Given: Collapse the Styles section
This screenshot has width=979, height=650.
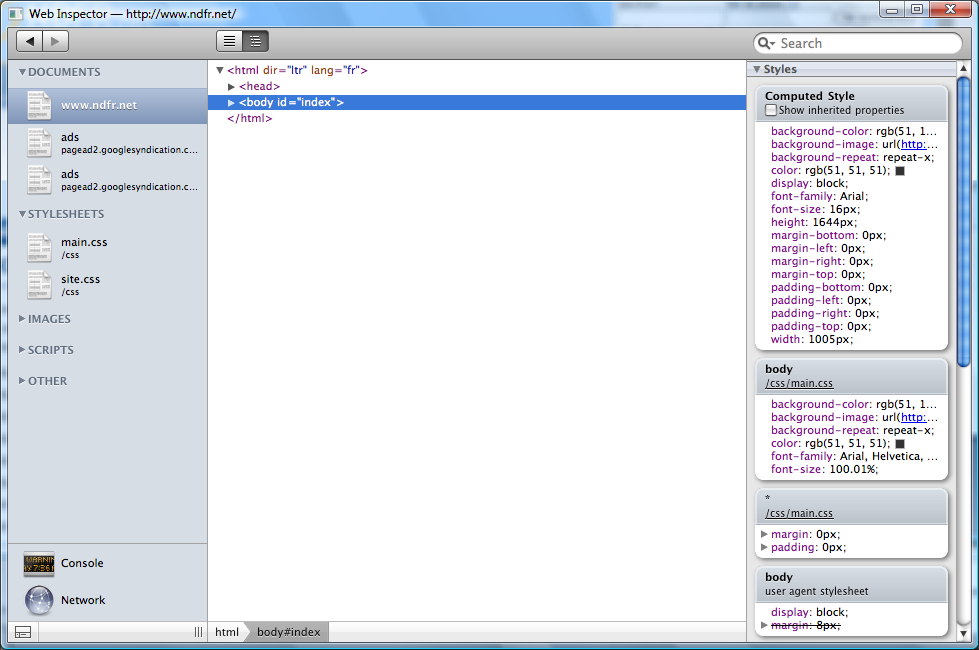Looking at the screenshot, I should pos(756,69).
